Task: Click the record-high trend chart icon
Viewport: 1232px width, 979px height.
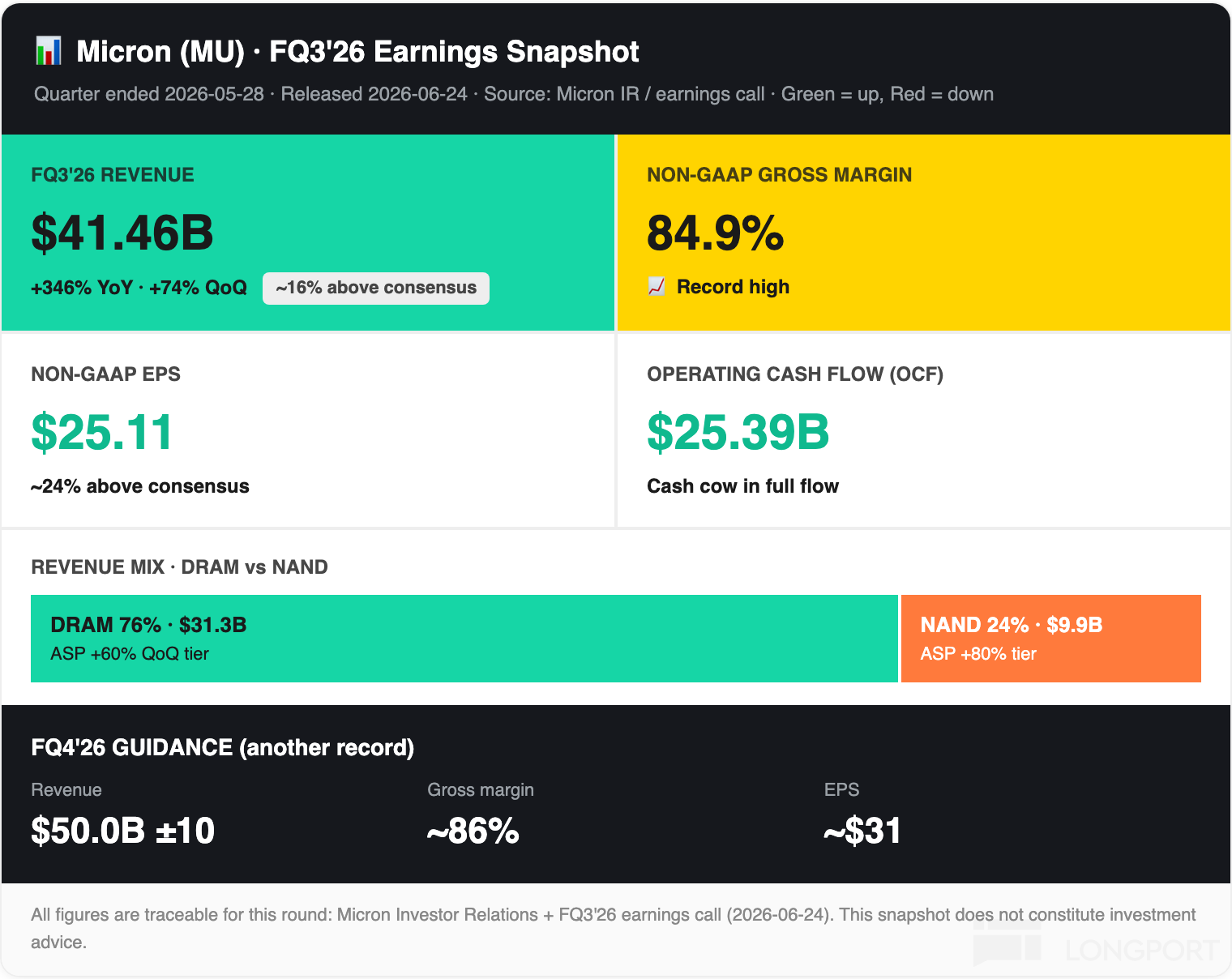Action: coord(657,287)
